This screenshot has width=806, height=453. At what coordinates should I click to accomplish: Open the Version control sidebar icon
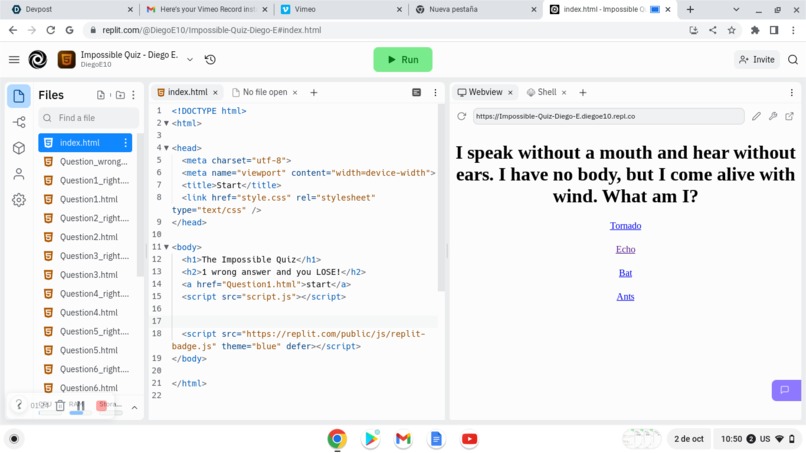(19, 122)
